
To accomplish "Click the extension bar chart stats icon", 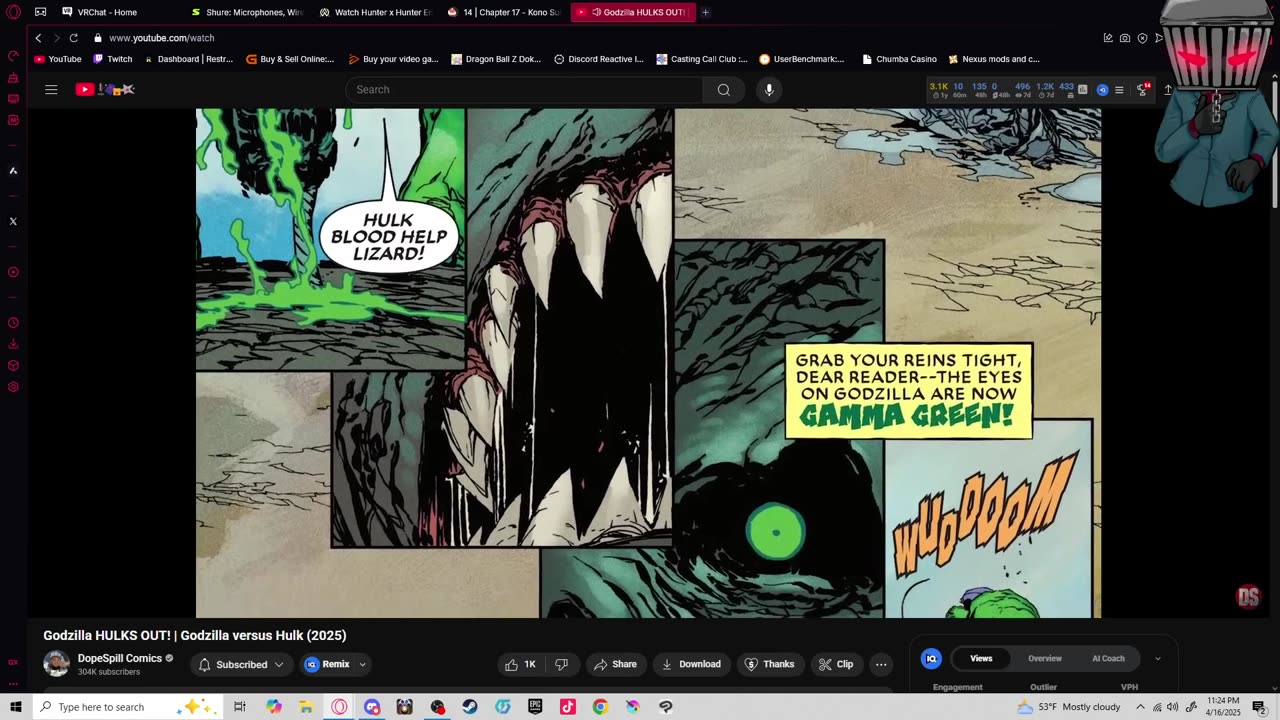I will 1082,90.
